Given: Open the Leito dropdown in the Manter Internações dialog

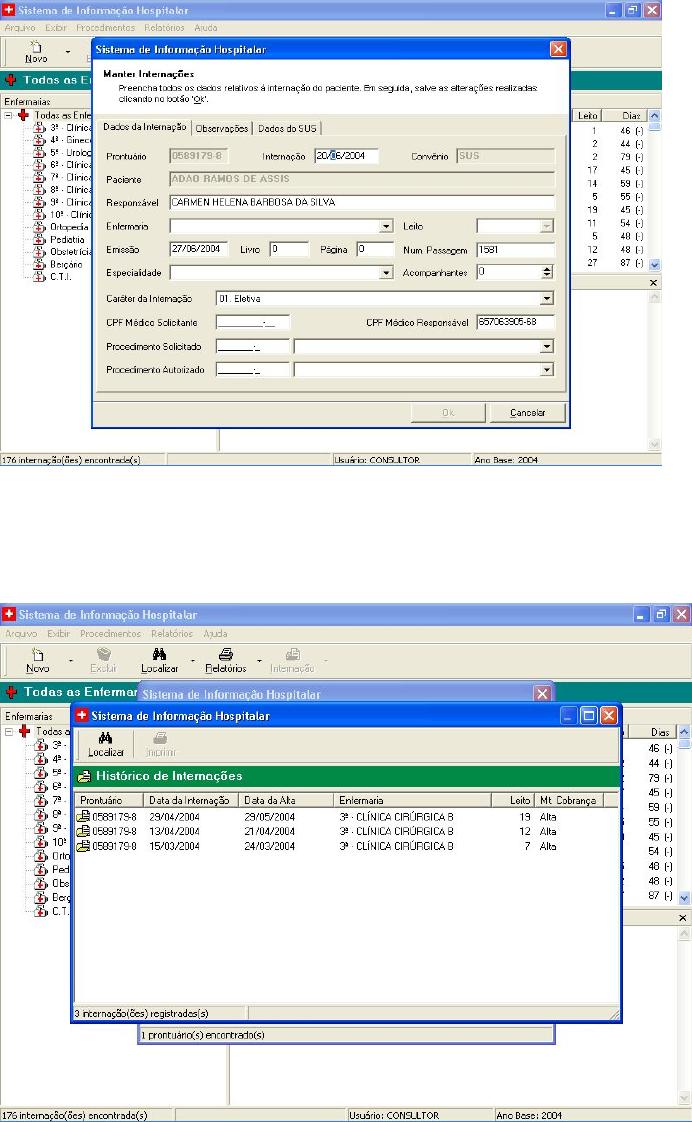Looking at the screenshot, I should coord(547,226).
